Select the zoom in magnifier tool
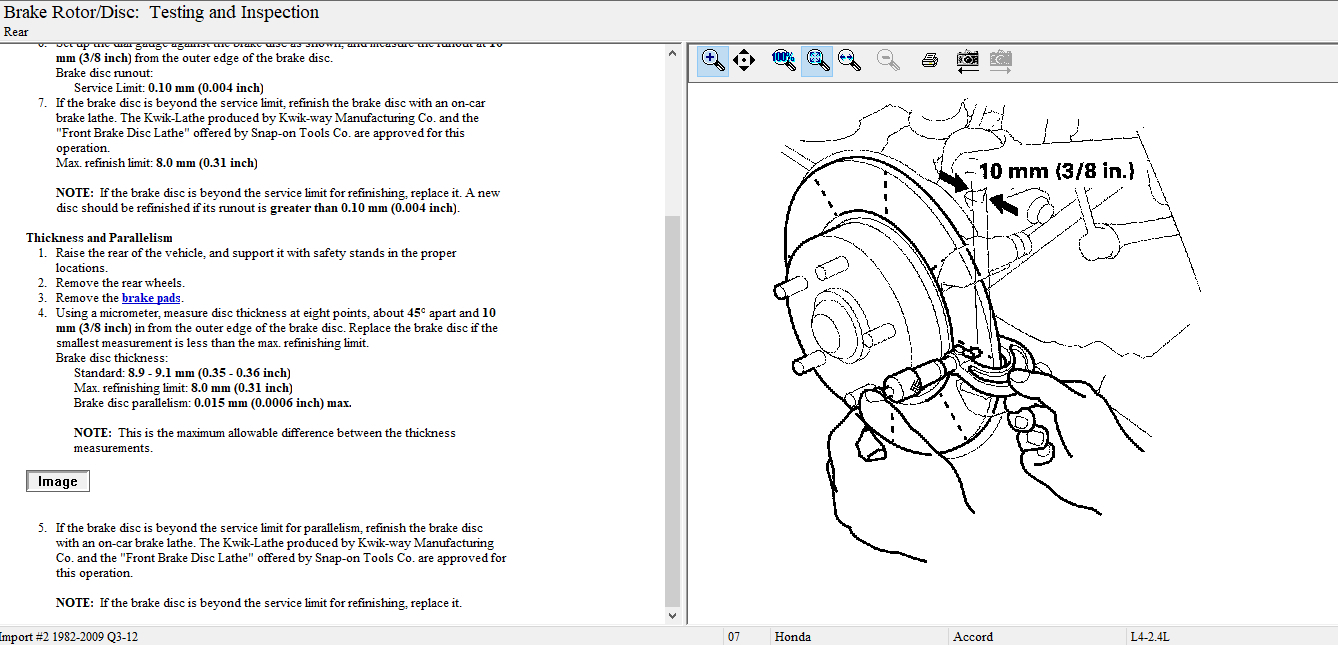The height and width of the screenshot is (645, 1338). click(713, 61)
